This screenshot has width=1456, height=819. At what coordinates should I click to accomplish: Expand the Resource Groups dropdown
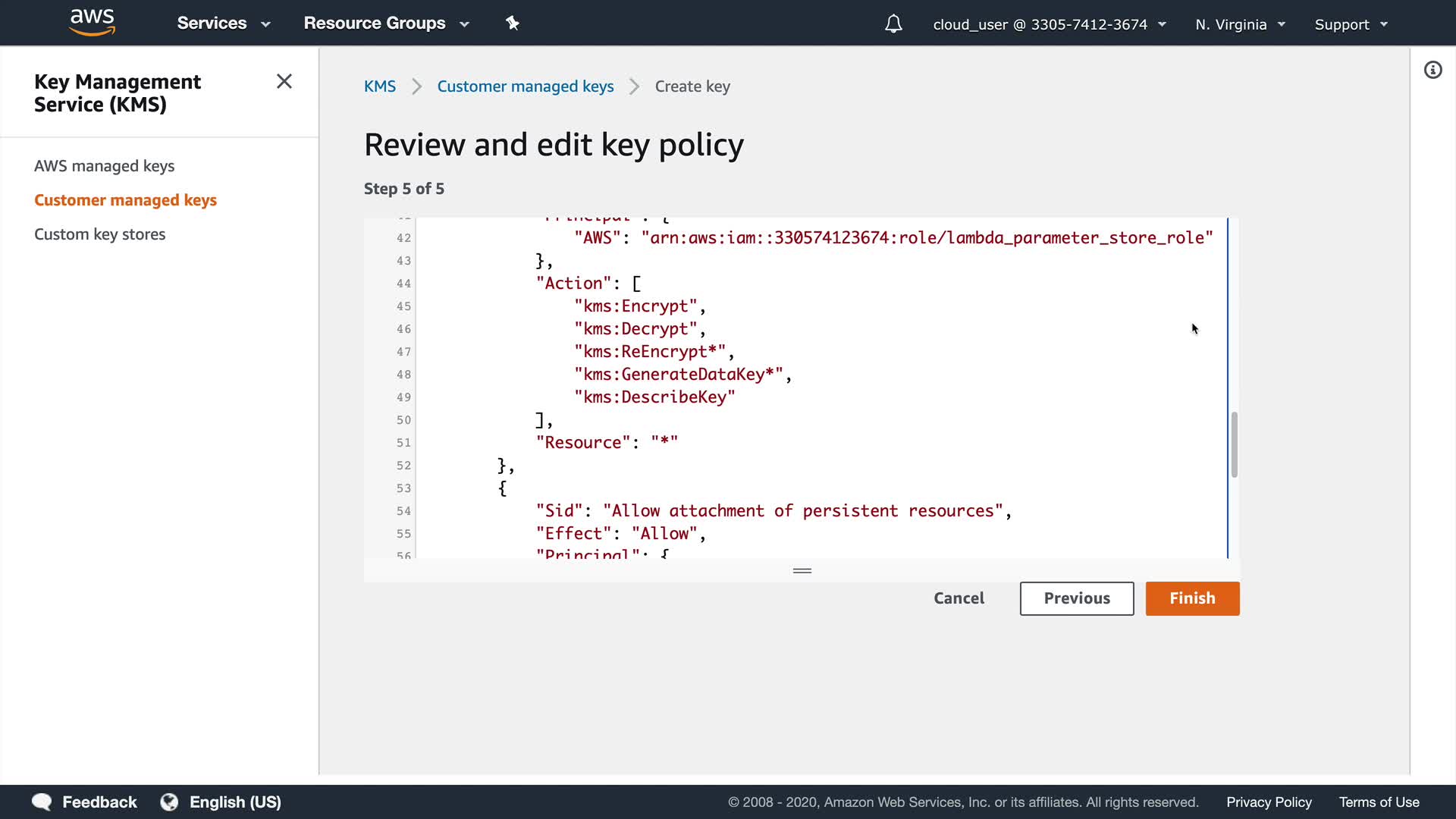[x=386, y=24]
